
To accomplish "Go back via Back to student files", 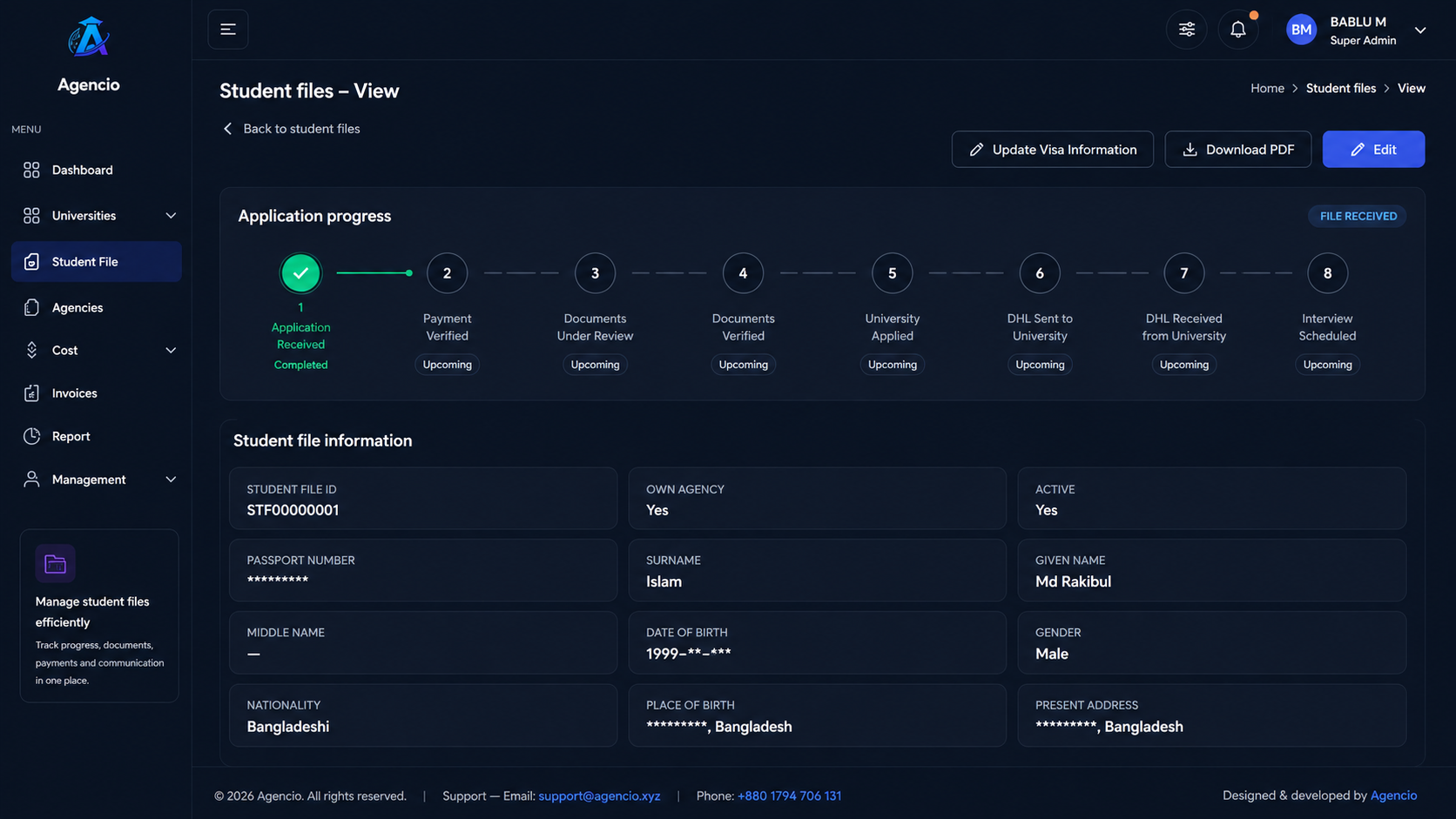I will pyautogui.click(x=291, y=129).
